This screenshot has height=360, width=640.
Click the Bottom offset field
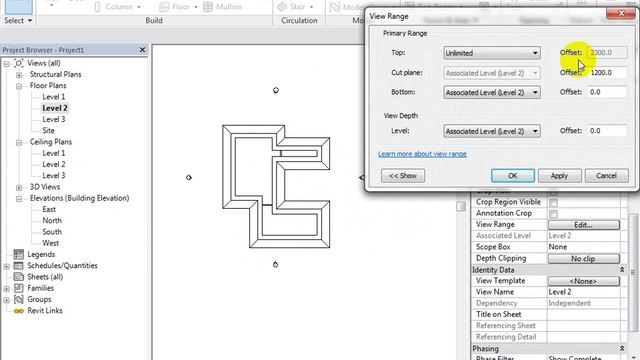(x=607, y=92)
